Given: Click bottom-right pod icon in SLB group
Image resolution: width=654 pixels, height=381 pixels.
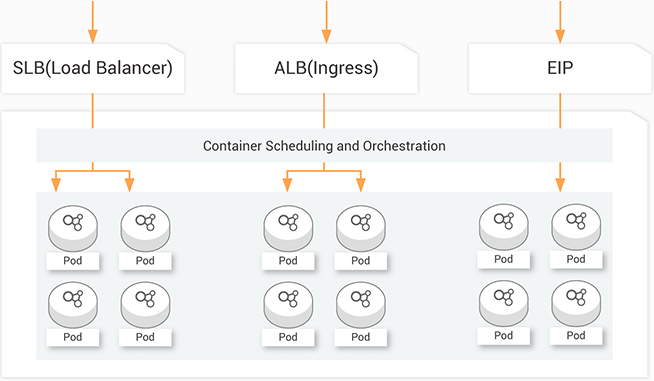Looking at the screenshot, I should click(145, 305).
